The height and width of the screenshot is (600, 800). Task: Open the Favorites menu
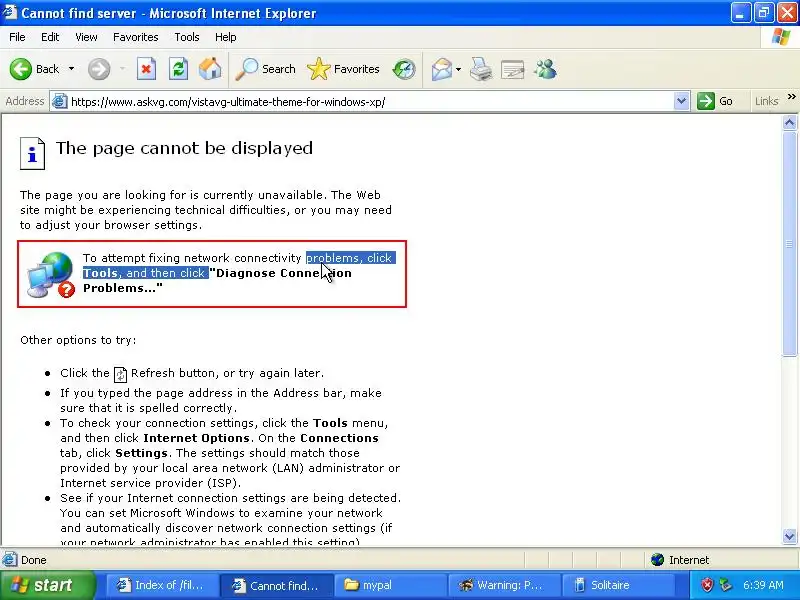tap(136, 37)
